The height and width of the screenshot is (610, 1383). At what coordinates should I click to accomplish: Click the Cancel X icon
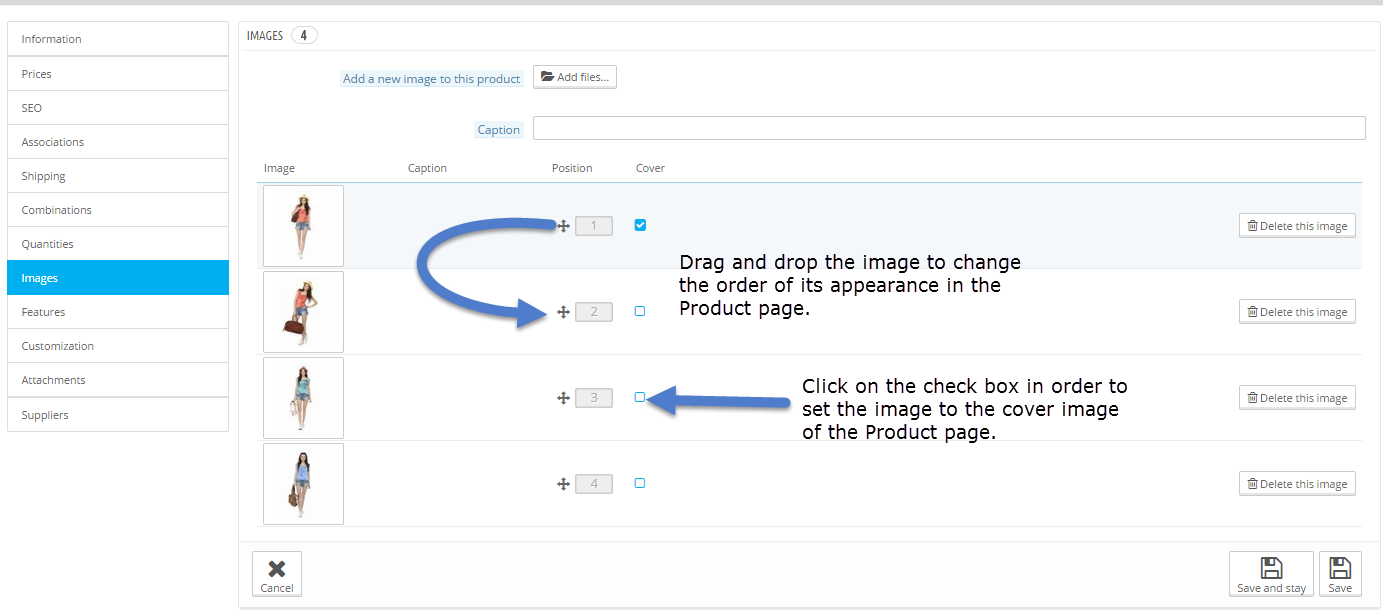click(277, 568)
